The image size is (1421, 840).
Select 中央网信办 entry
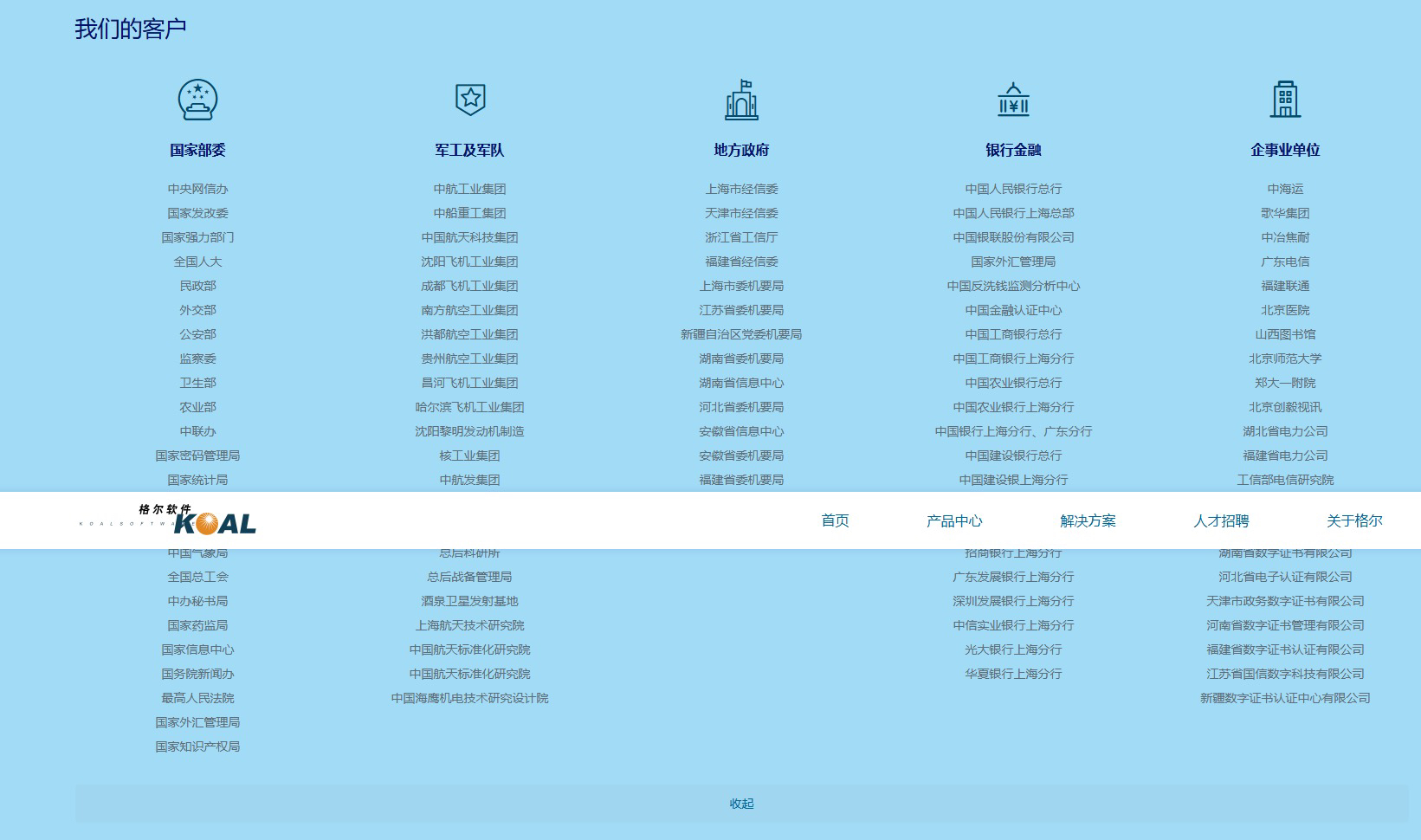(x=197, y=189)
